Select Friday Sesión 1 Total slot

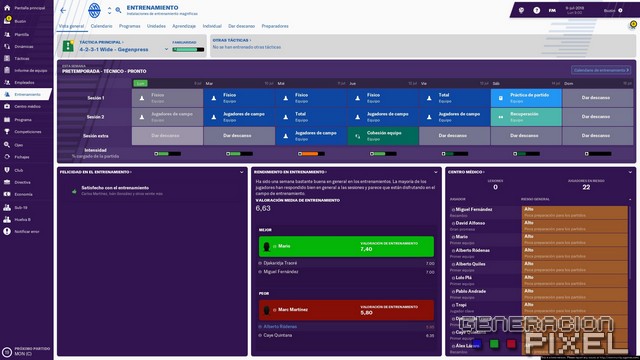coord(455,98)
